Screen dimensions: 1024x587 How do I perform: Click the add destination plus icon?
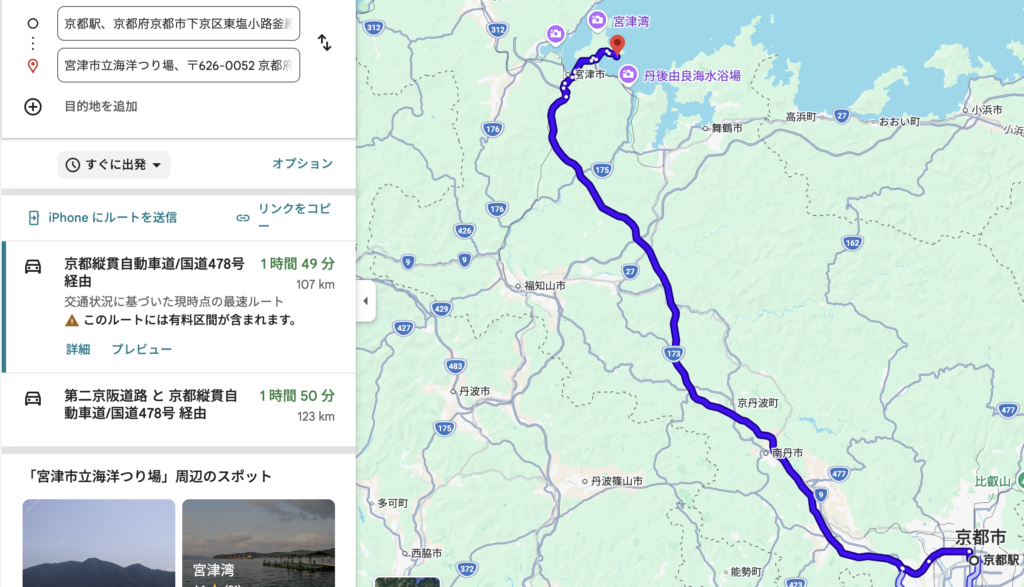click(x=33, y=106)
